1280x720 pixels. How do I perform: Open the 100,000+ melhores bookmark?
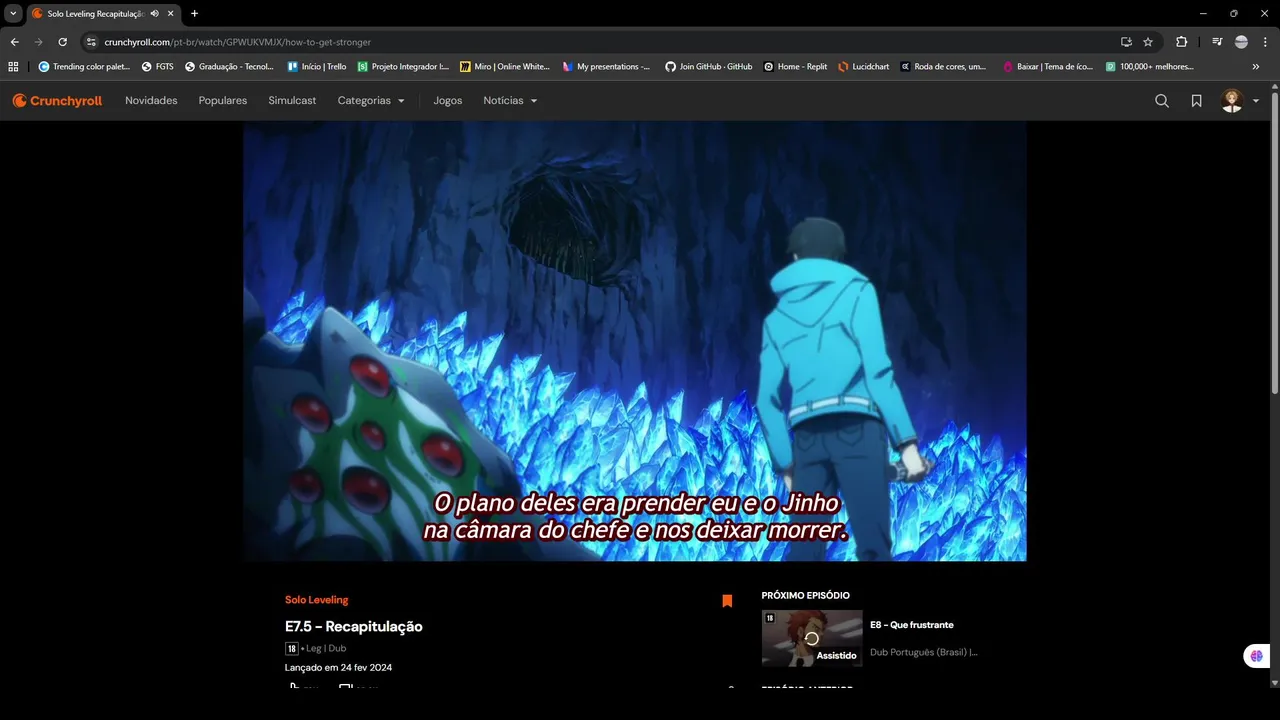tap(1150, 67)
